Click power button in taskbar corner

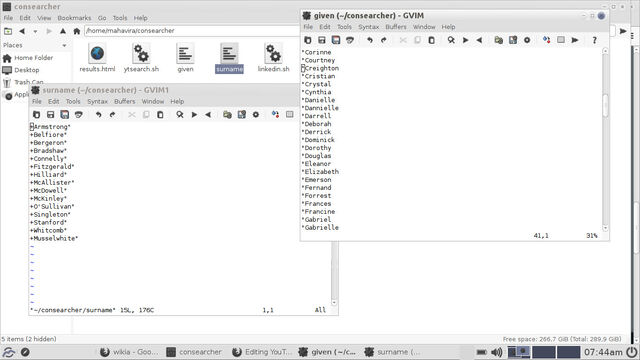click(632, 352)
